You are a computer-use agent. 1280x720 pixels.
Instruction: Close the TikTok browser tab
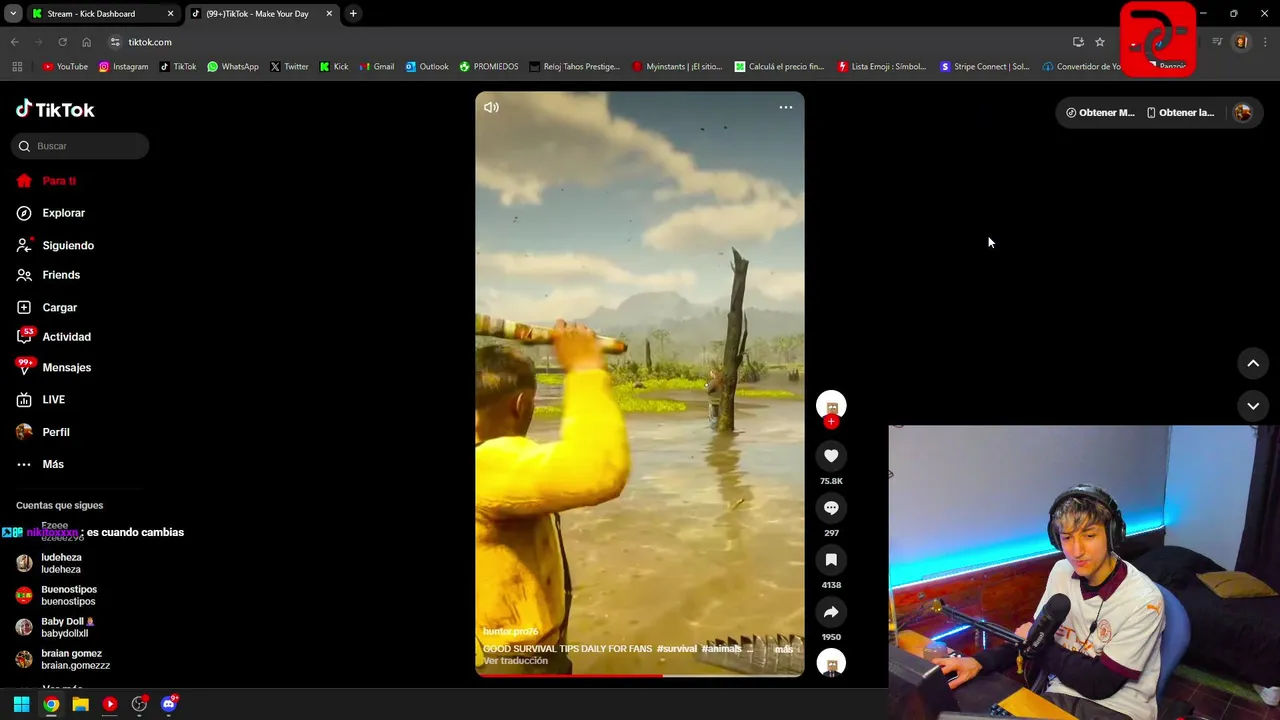click(329, 14)
